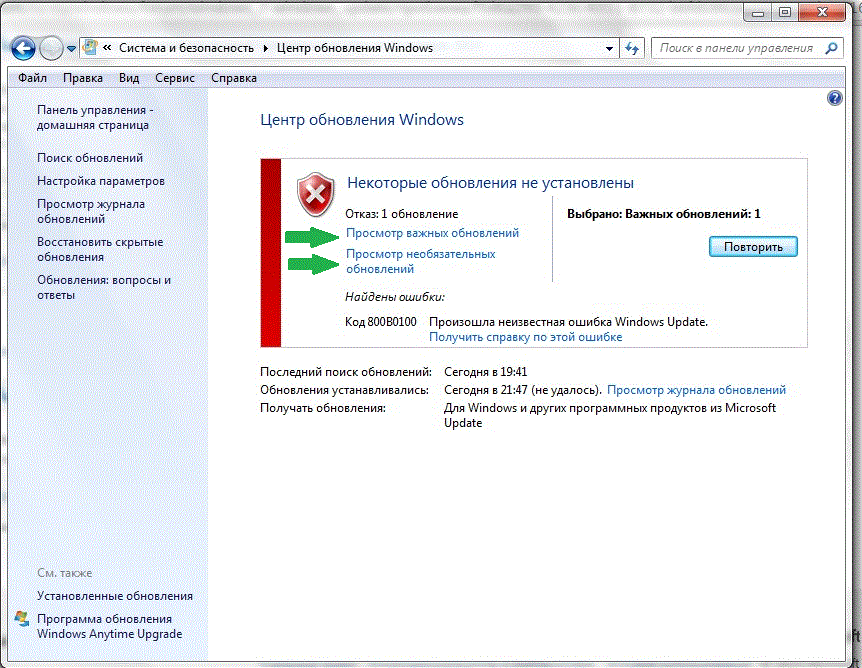
Task: Open 'Настройка параметров' sidebar link
Action: coord(101,181)
